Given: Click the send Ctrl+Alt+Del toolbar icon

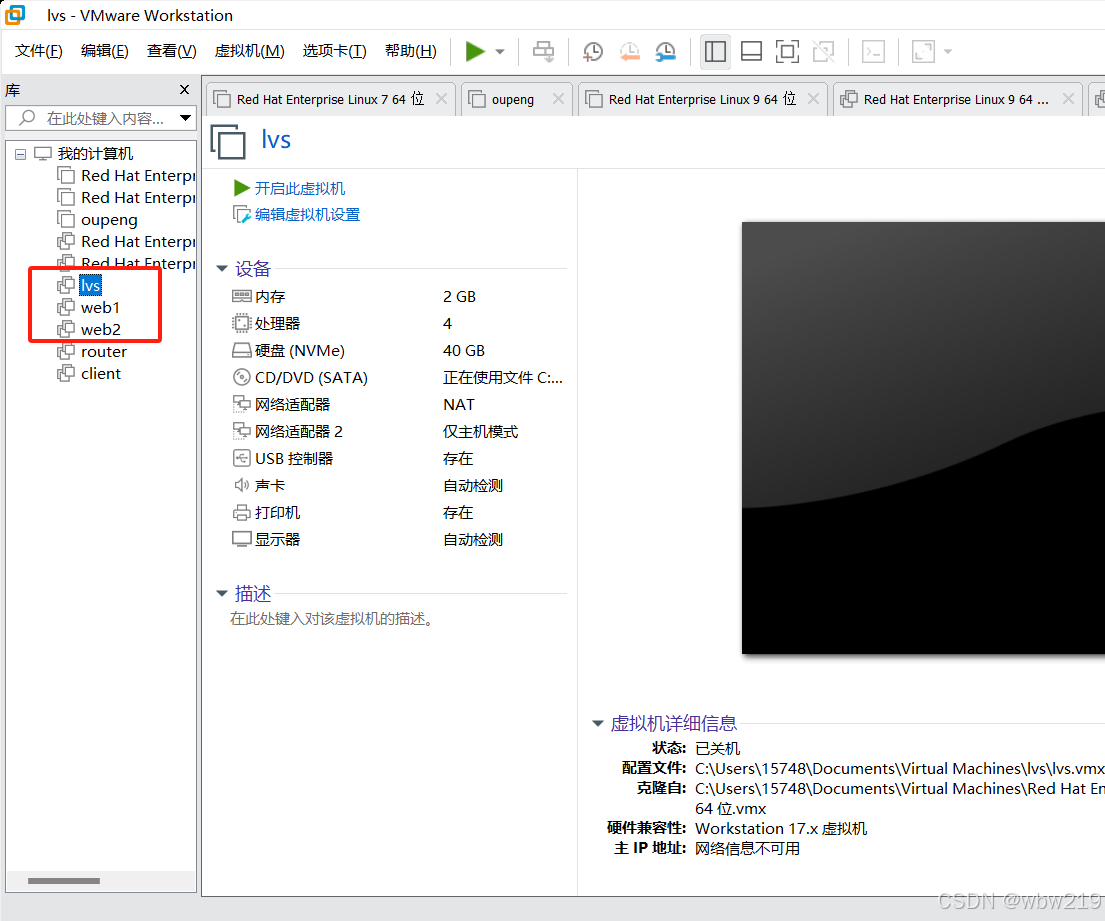Looking at the screenshot, I should pyautogui.click(x=543, y=51).
